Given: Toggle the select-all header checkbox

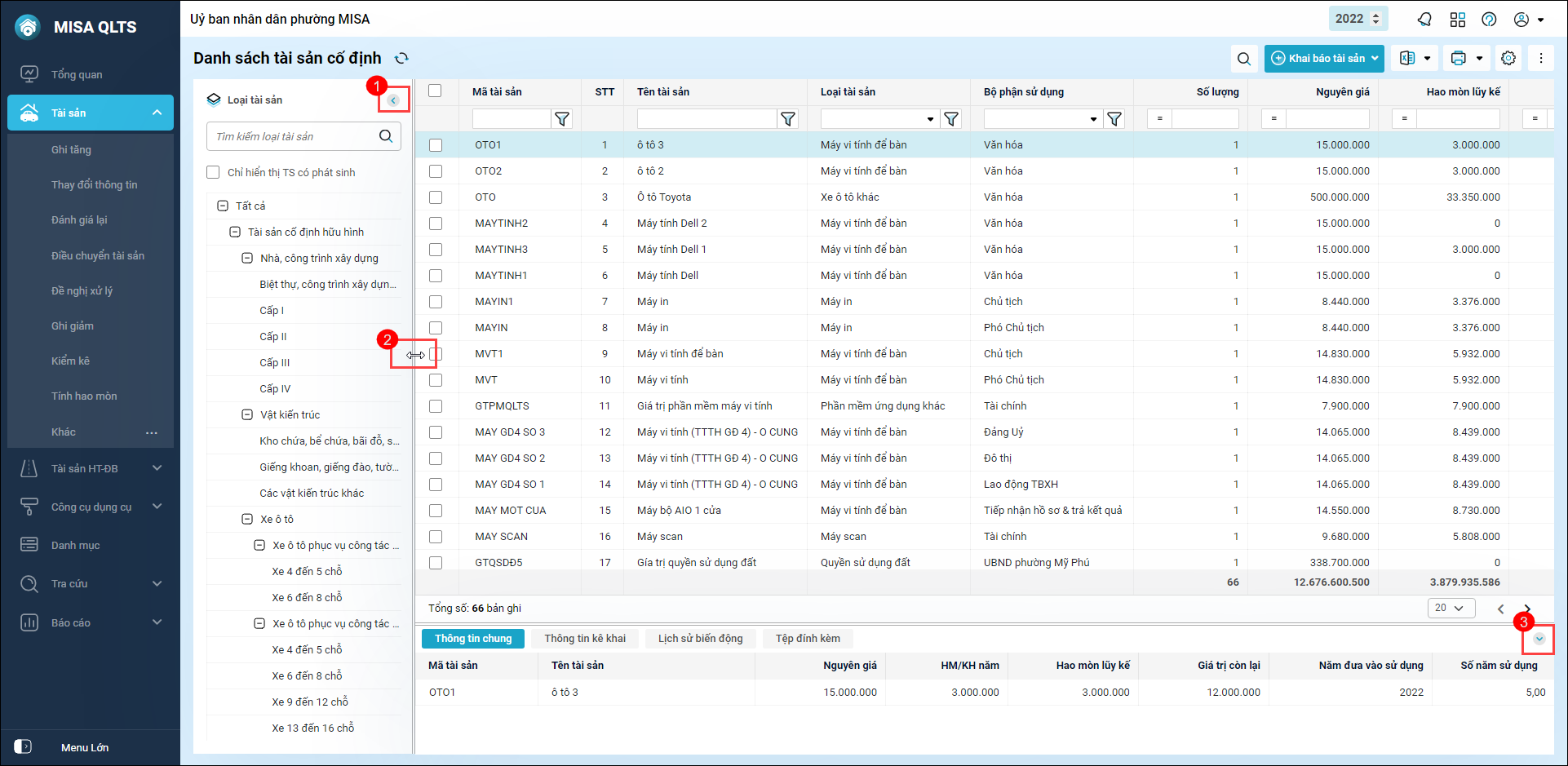Looking at the screenshot, I should click(436, 91).
